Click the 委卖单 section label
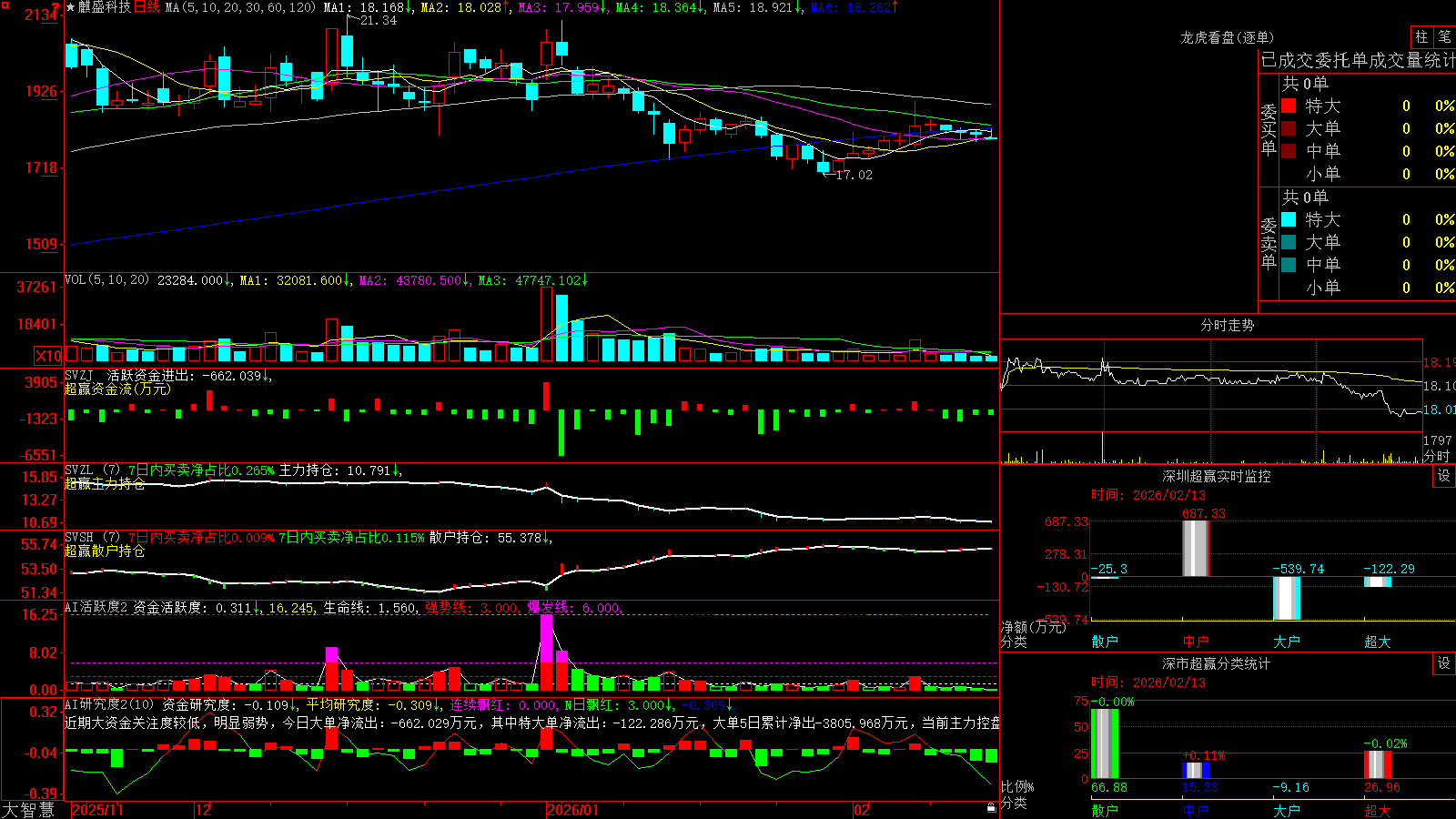The width and height of the screenshot is (1456, 819). coord(1269,244)
